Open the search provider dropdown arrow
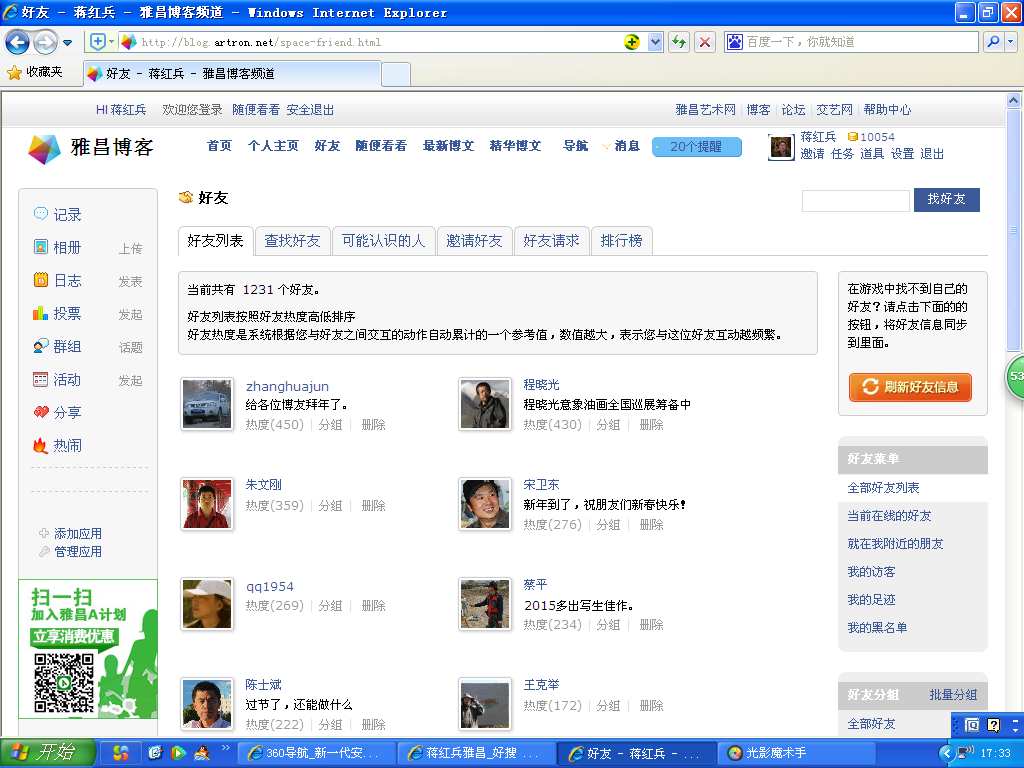 [x=1010, y=42]
